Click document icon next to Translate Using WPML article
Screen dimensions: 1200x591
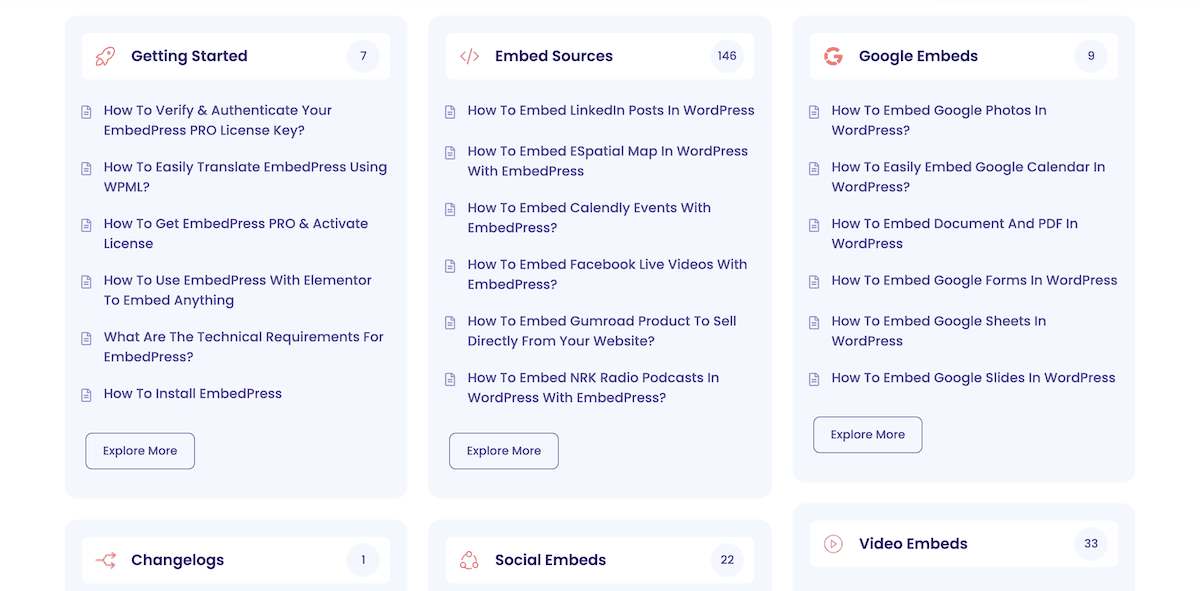[x=87, y=169]
